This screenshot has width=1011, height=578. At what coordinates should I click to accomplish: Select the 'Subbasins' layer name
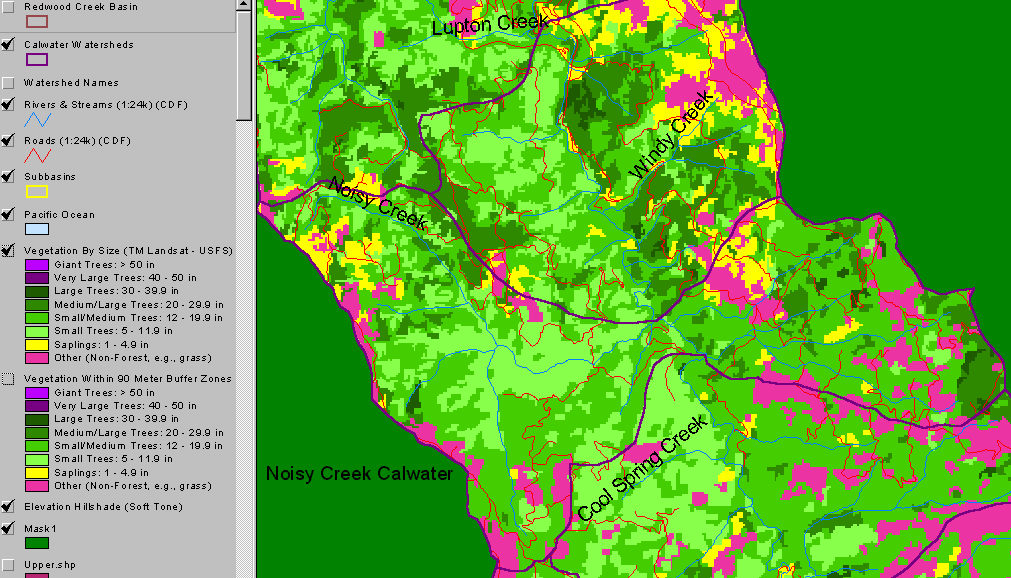(x=50, y=177)
